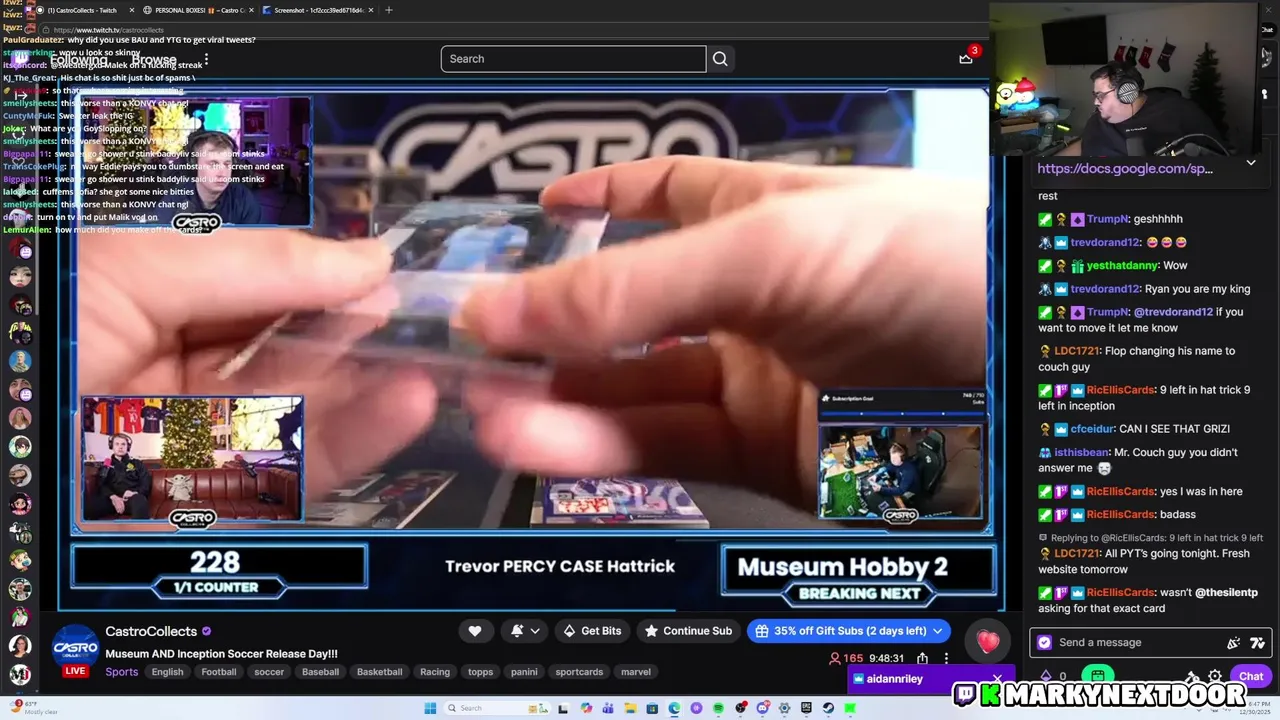Viewport: 1280px width, 720px height.
Task: Open the three-dot menu next to Browse
Action: click(206, 60)
